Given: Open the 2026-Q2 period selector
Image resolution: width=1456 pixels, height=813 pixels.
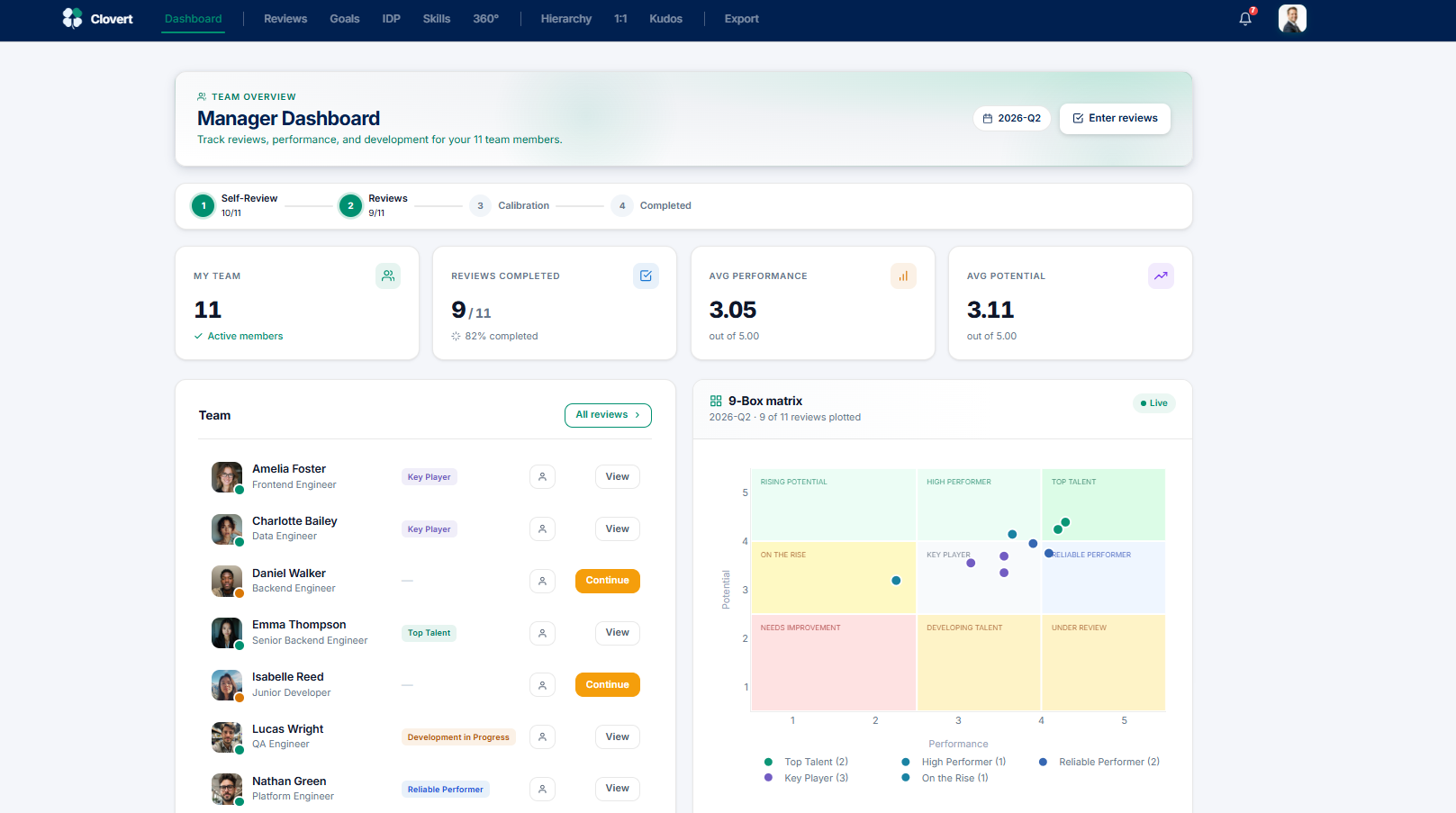Looking at the screenshot, I should (x=1012, y=118).
